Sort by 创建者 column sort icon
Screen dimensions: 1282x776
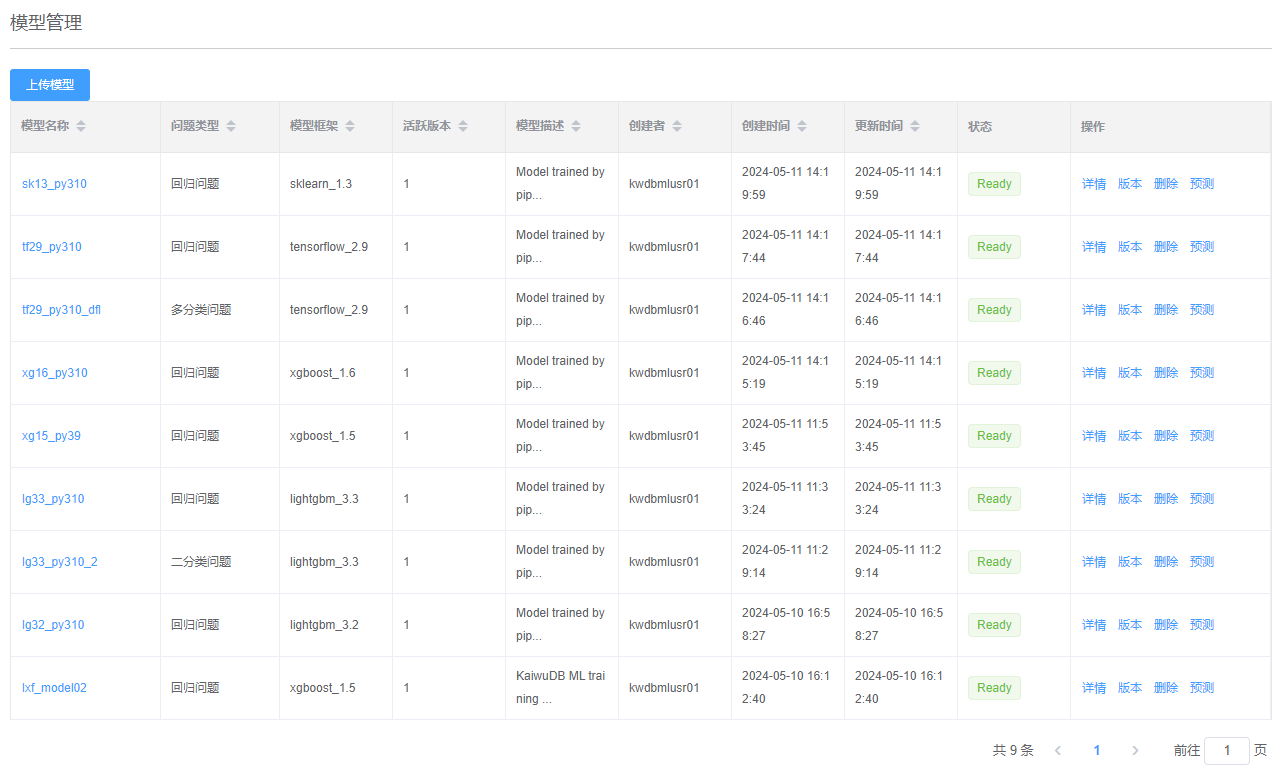pos(677,126)
